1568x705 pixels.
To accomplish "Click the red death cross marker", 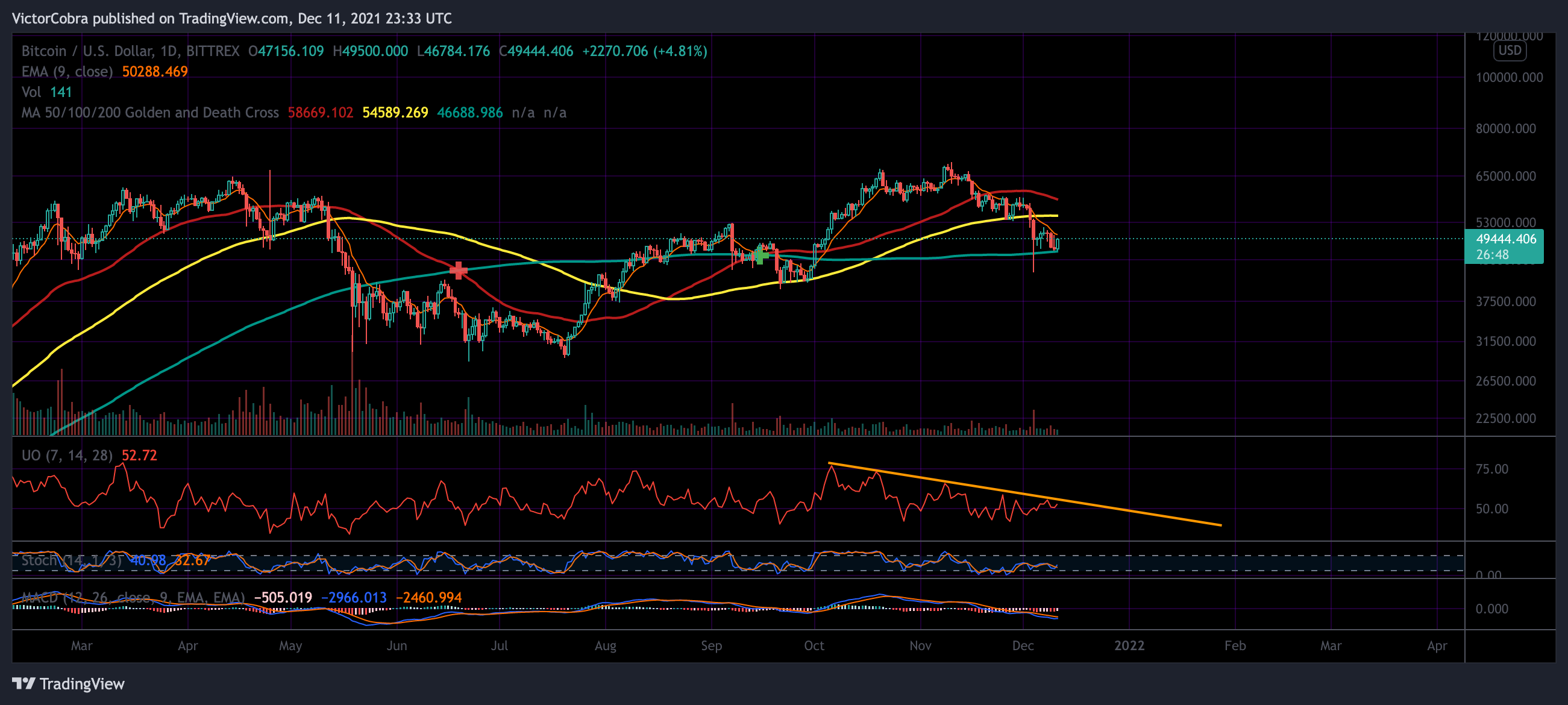I will (459, 270).
